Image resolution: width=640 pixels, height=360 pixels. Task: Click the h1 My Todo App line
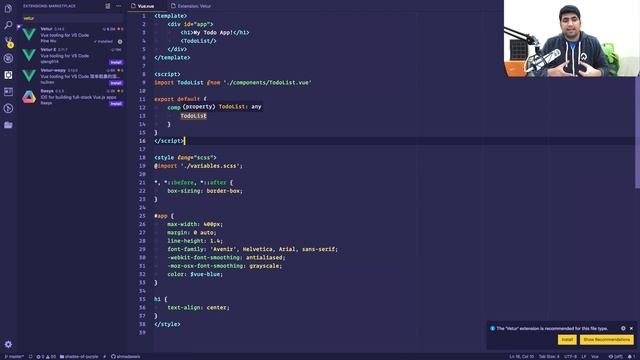[215, 33]
